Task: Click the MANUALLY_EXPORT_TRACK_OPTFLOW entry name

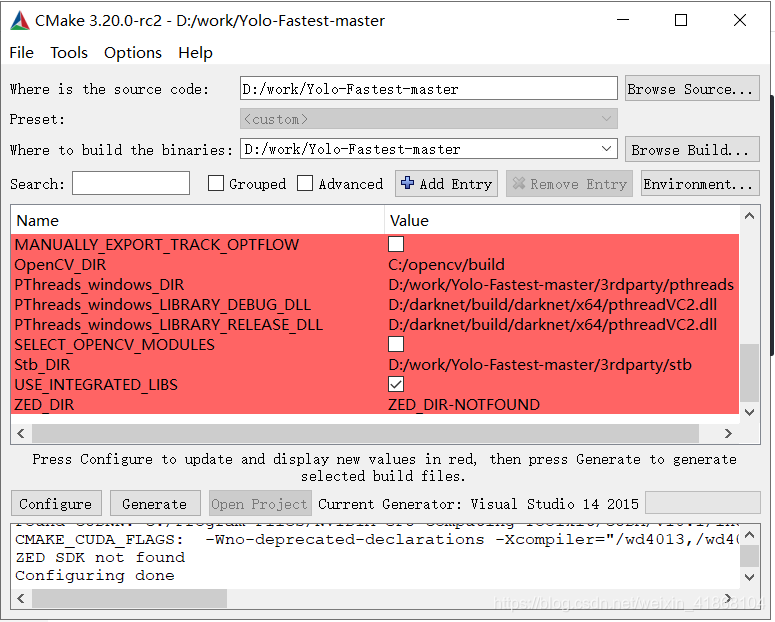Action: pos(157,244)
